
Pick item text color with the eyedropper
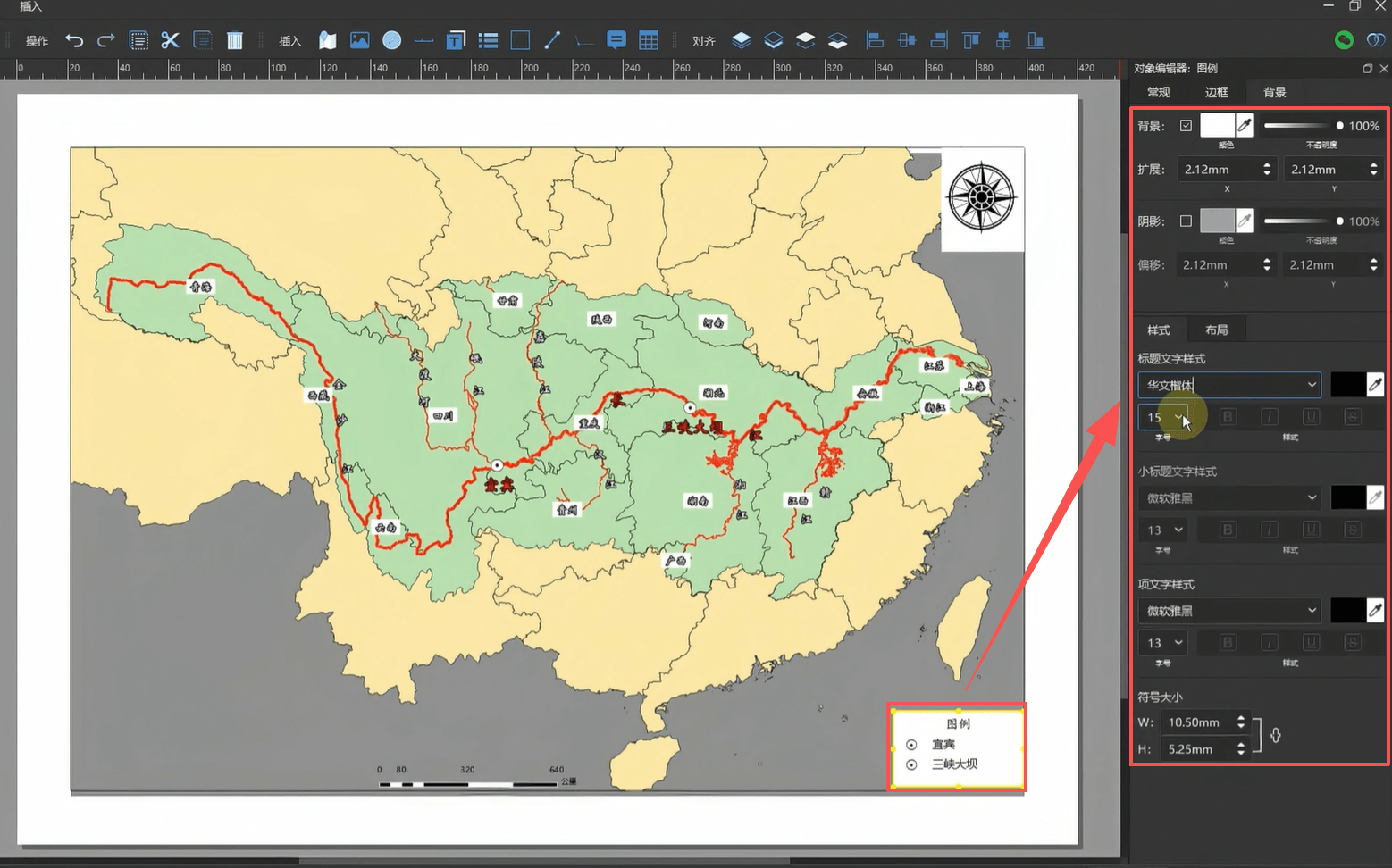point(1375,611)
